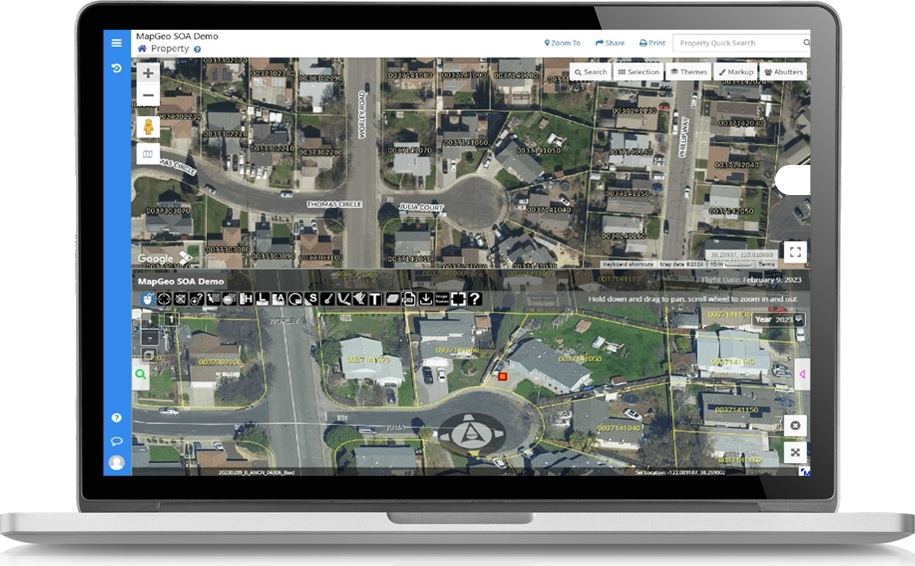Click the history icon in the blue sidebar
915x566 pixels.
point(117,68)
